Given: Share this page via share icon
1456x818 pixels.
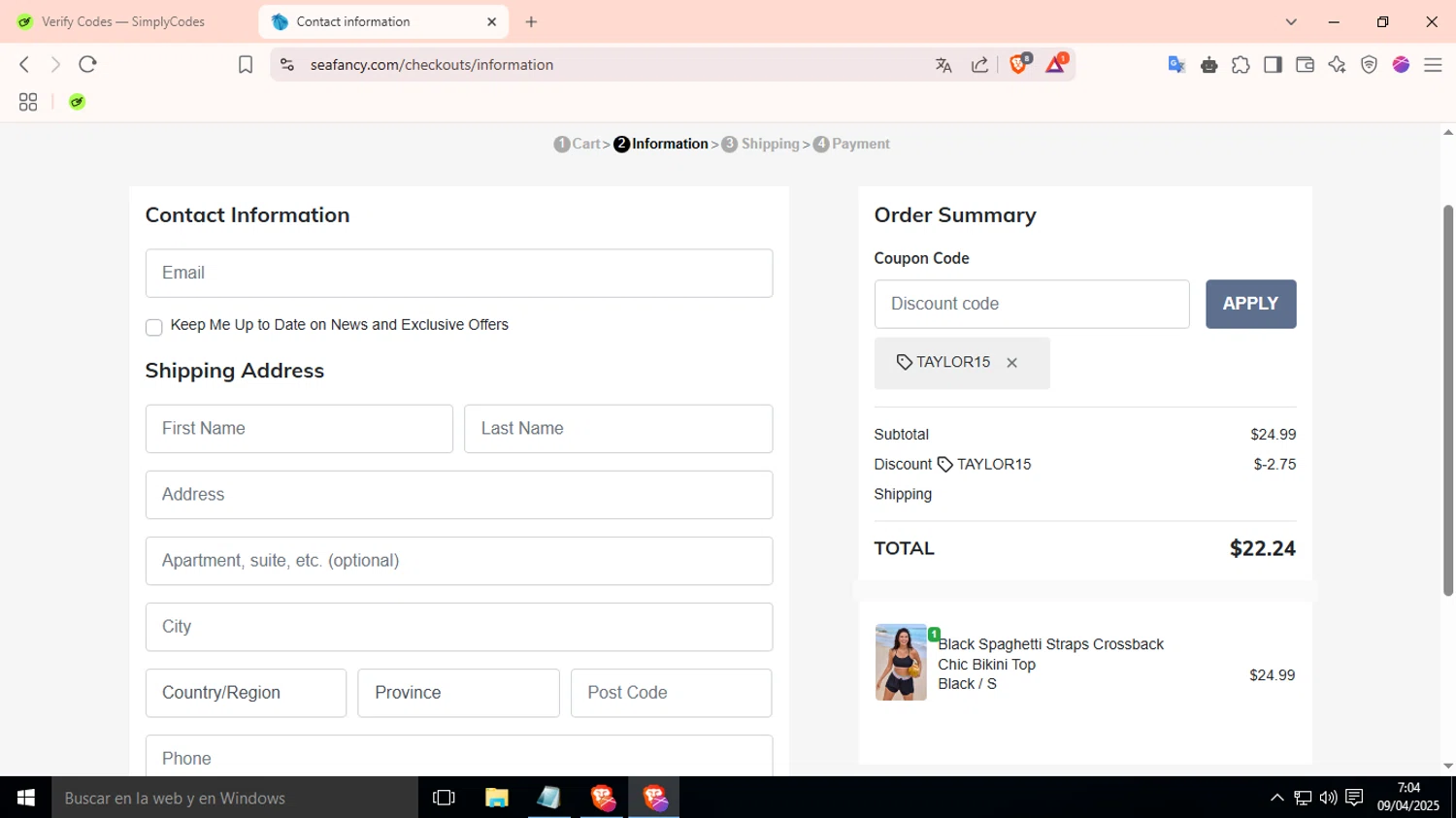Looking at the screenshot, I should pos(980,65).
